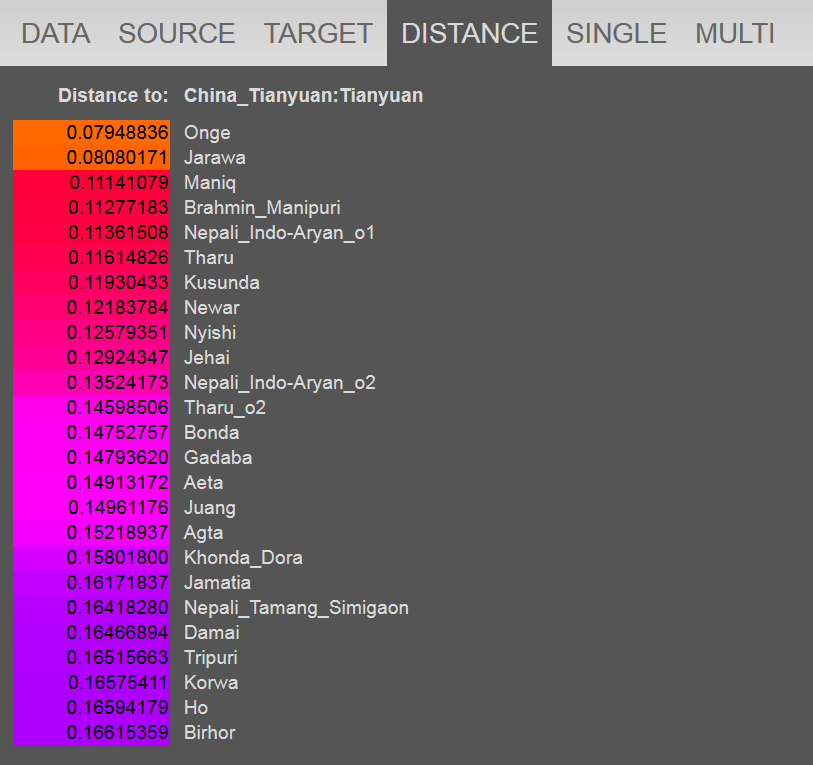The height and width of the screenshot is (765, 813).
Task: Click the distance value 0.16466894
Action: pyautogui.click(x=91, y=633)
